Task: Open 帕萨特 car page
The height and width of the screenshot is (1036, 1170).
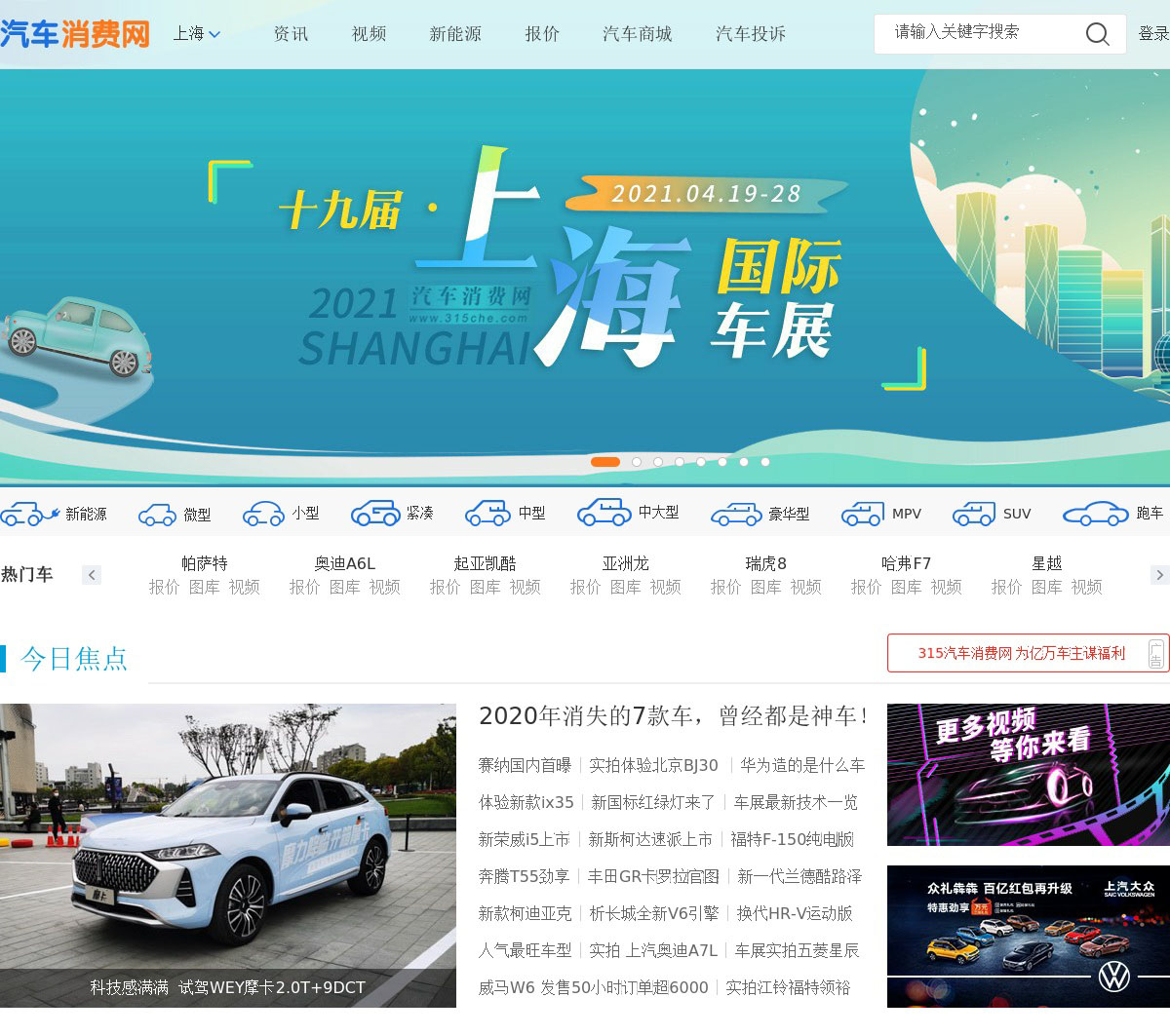Action: (x=205, y=563)
